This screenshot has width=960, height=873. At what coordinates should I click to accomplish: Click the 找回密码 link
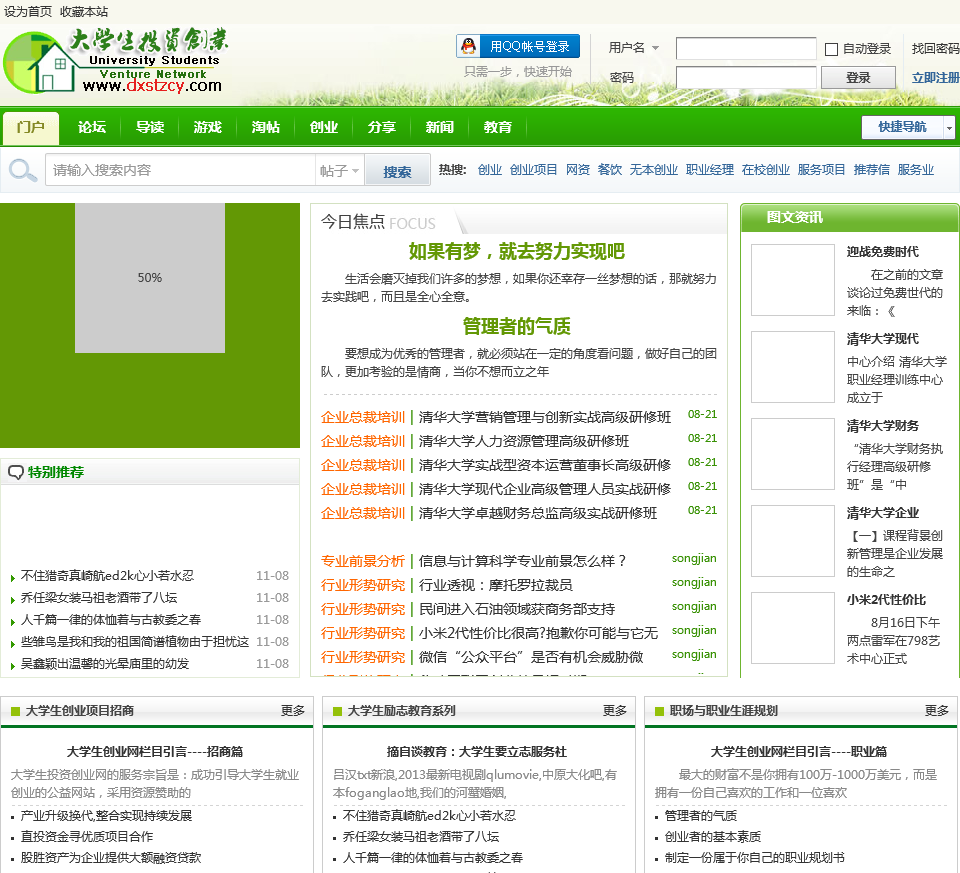[x=935, y=48]
